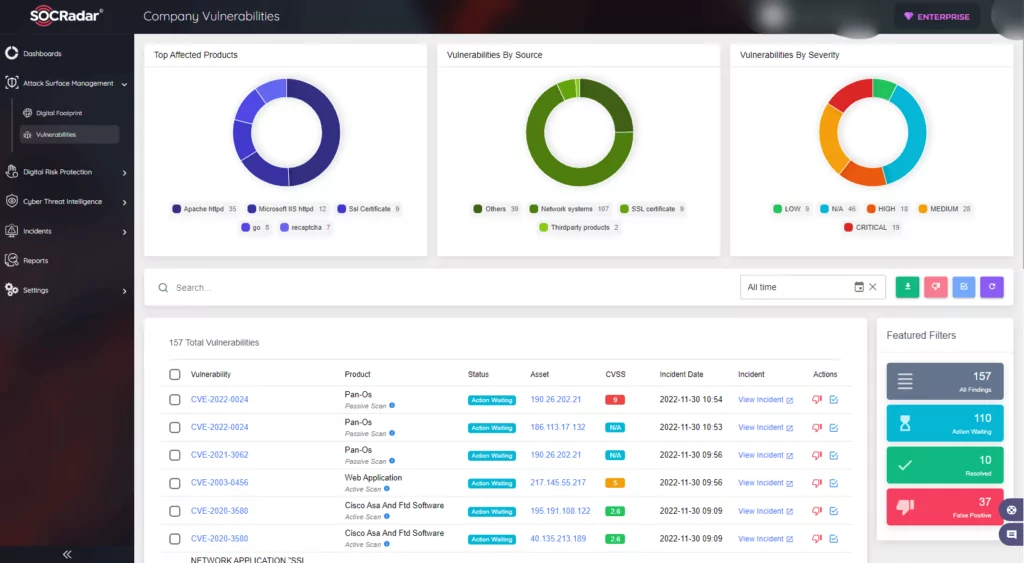Click Action Waiting badge on CVE-2021-3062 row
Viewport: 1024px width, 563px height.
(492, 455)
